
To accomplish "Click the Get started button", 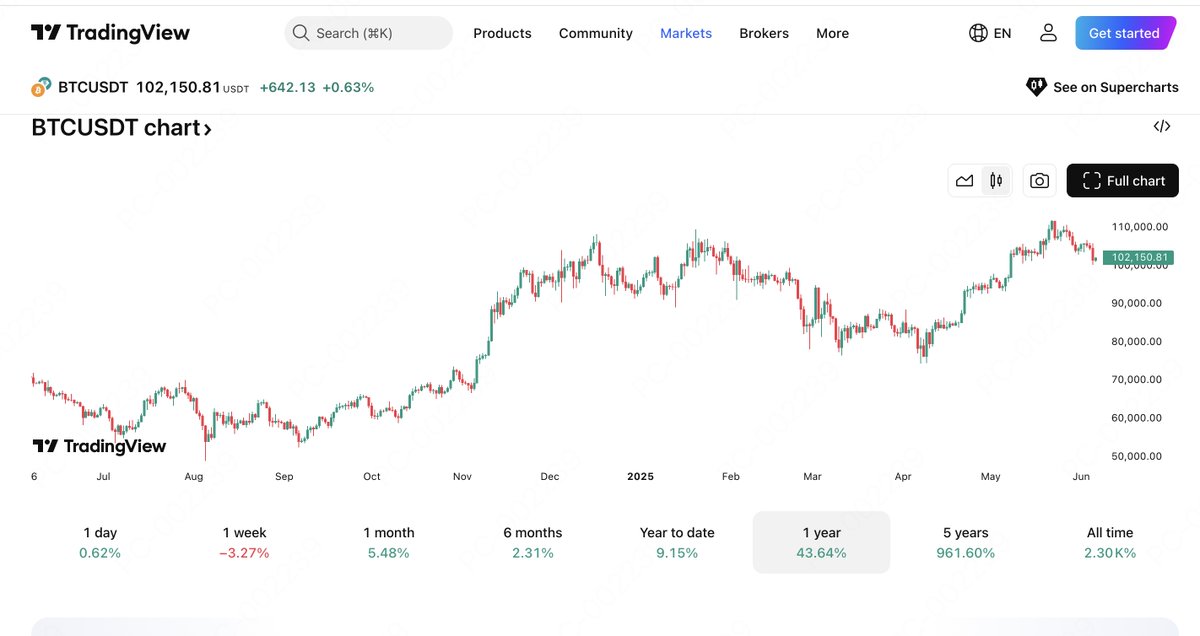I will [x=1124, y=32].
